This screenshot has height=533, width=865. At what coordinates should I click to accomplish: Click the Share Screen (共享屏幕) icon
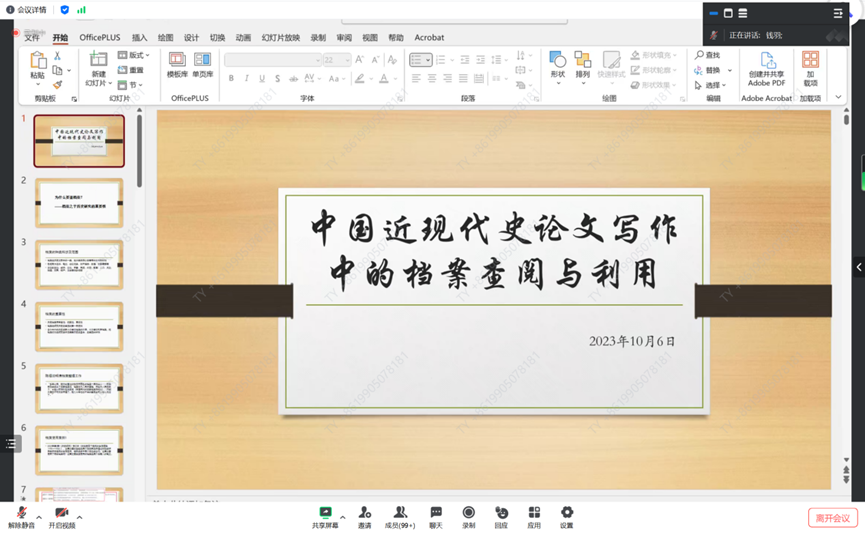(325, 513)
